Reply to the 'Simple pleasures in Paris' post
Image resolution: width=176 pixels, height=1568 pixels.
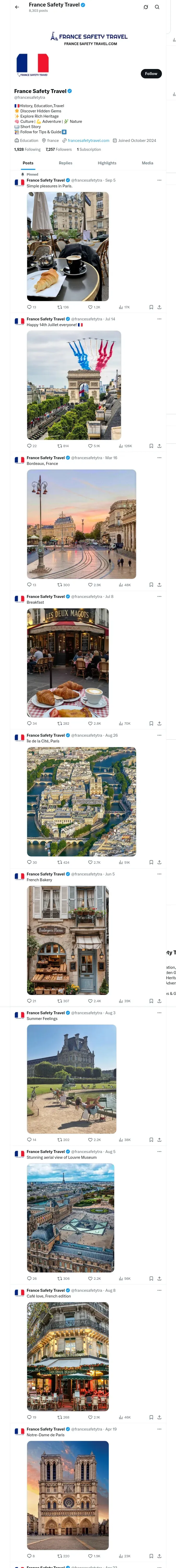(x=29, y=307)
